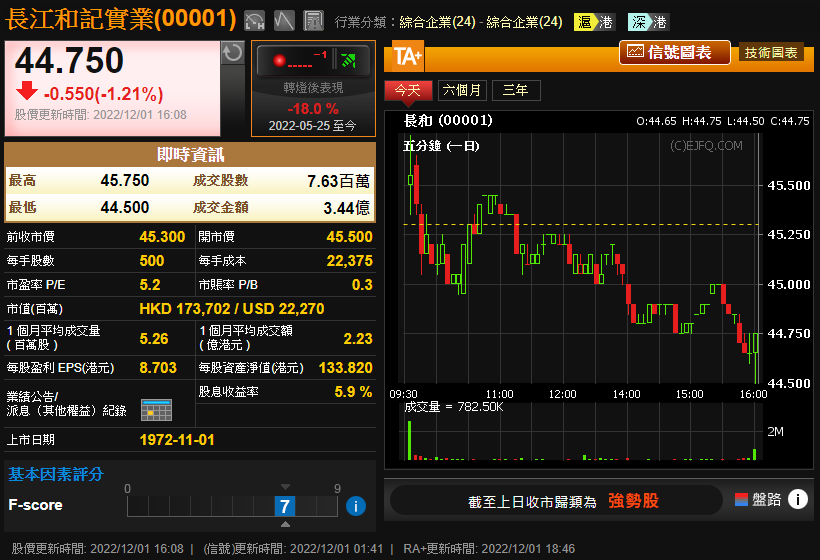
Task: Click the 盤路 color block icon
Action: click(x=741, y=500)
